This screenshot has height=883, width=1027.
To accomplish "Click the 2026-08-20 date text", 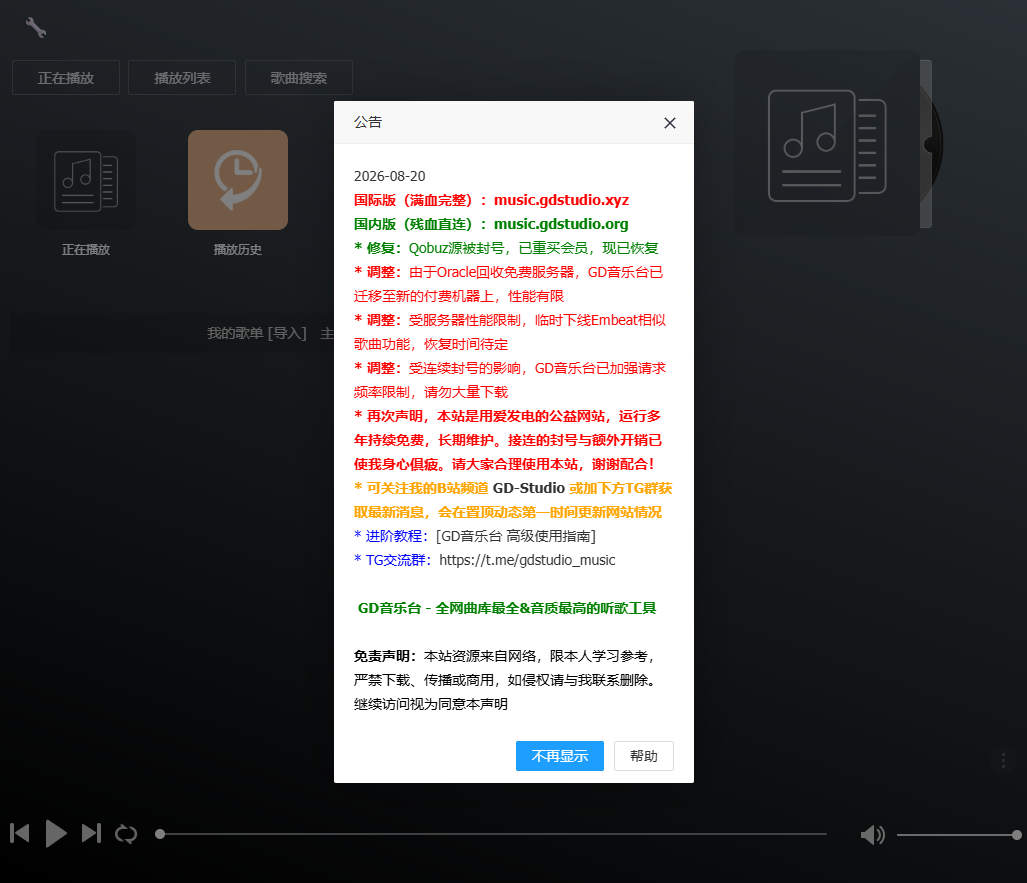I will pyautogui.click(x=390, y=176).
